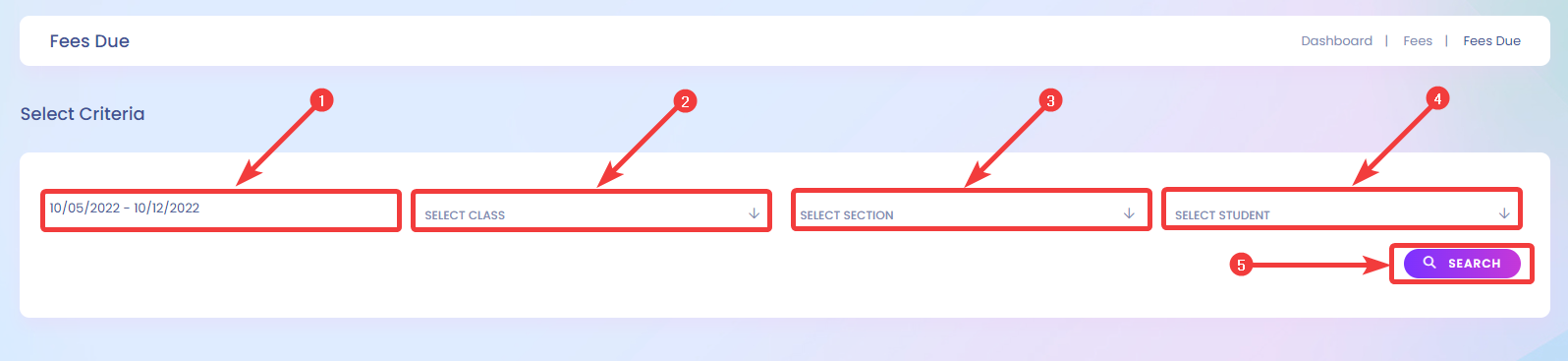The width and height of the screenshot is (1568, 361).
Task: Click the red annotation marker number 3
Action: click(x=1050, y=100)
